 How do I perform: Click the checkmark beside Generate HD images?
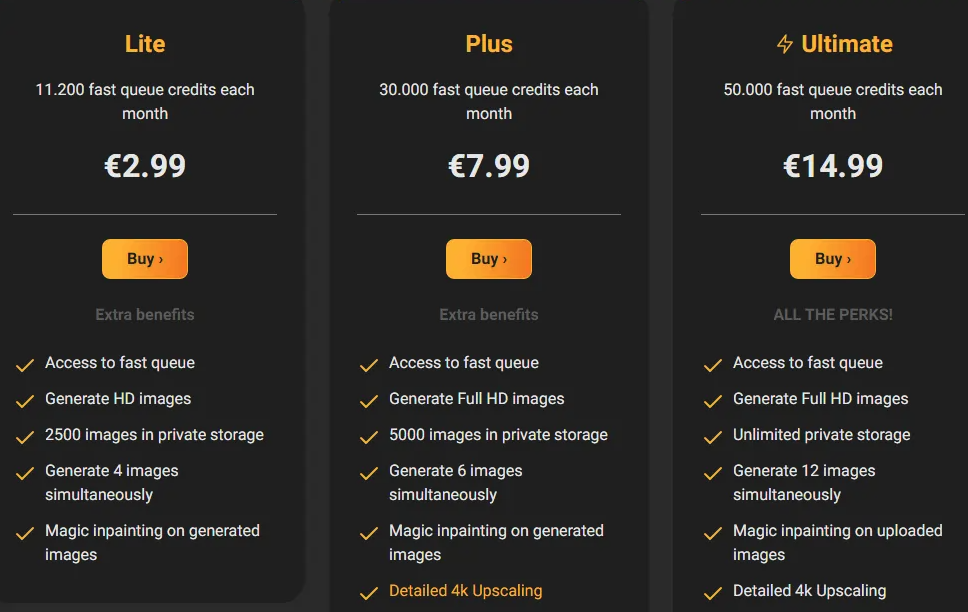(25, 399)
